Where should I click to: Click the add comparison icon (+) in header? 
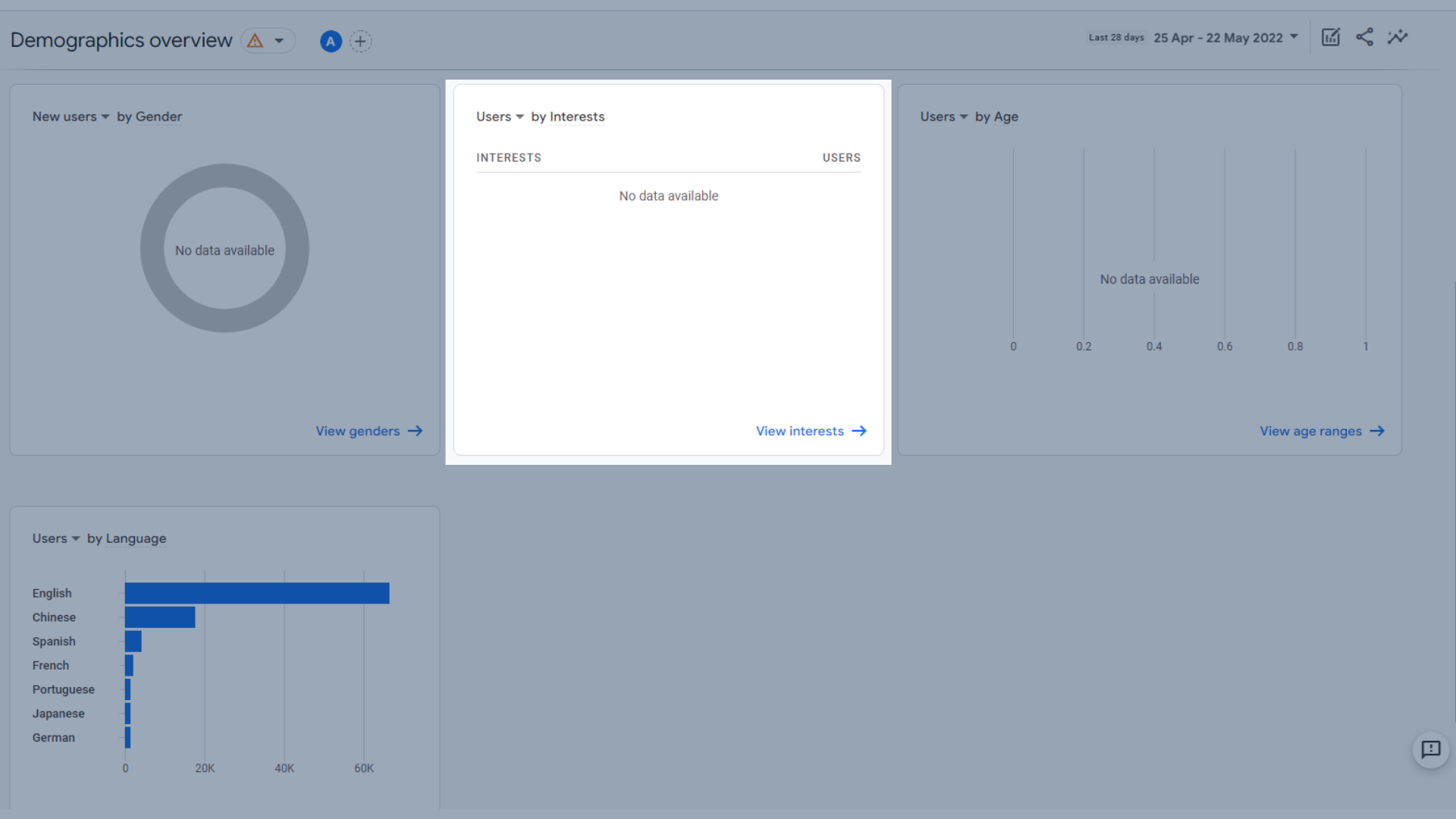click(x=360, y=41)
